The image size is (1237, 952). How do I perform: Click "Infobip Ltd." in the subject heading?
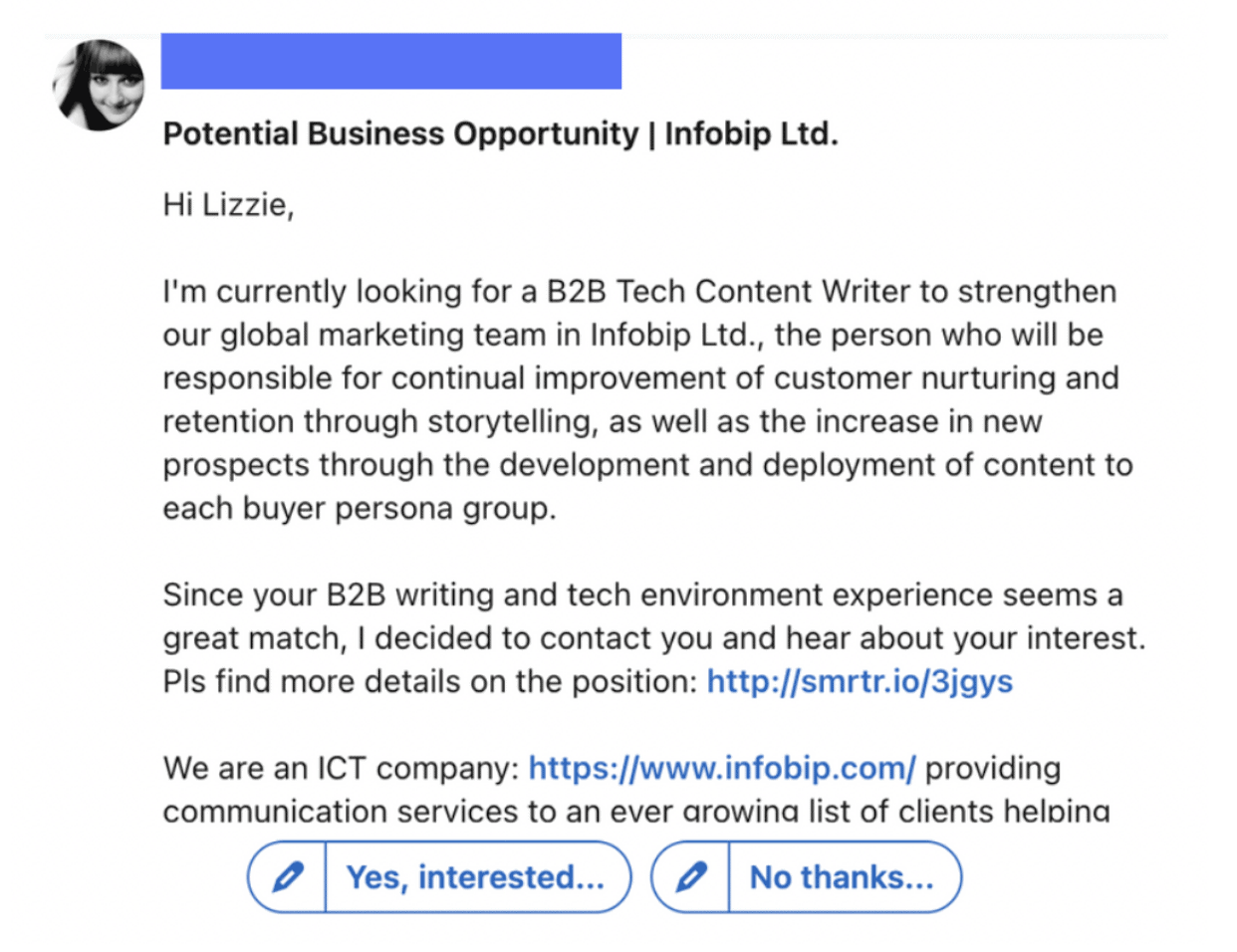[751, 133]
